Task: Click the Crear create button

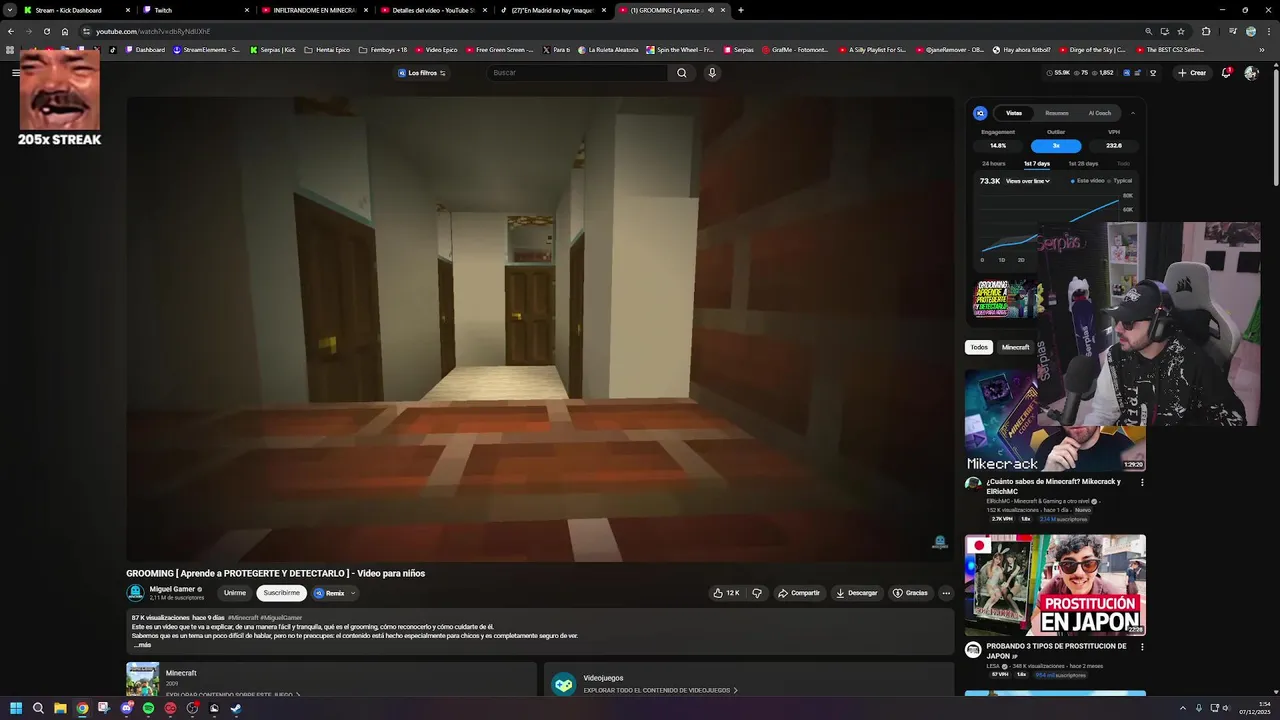Action: pyautogui.click(x=1192, y=73)
